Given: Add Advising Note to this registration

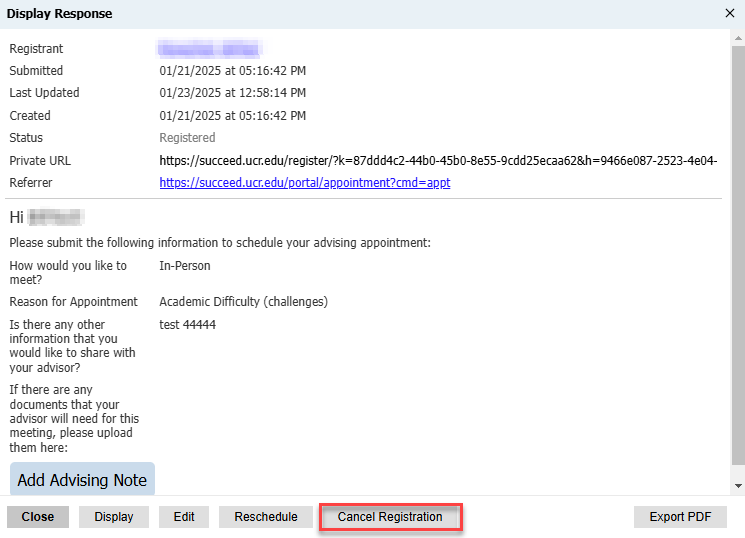Looking at the screenshot, I should (x=82, y=480).
